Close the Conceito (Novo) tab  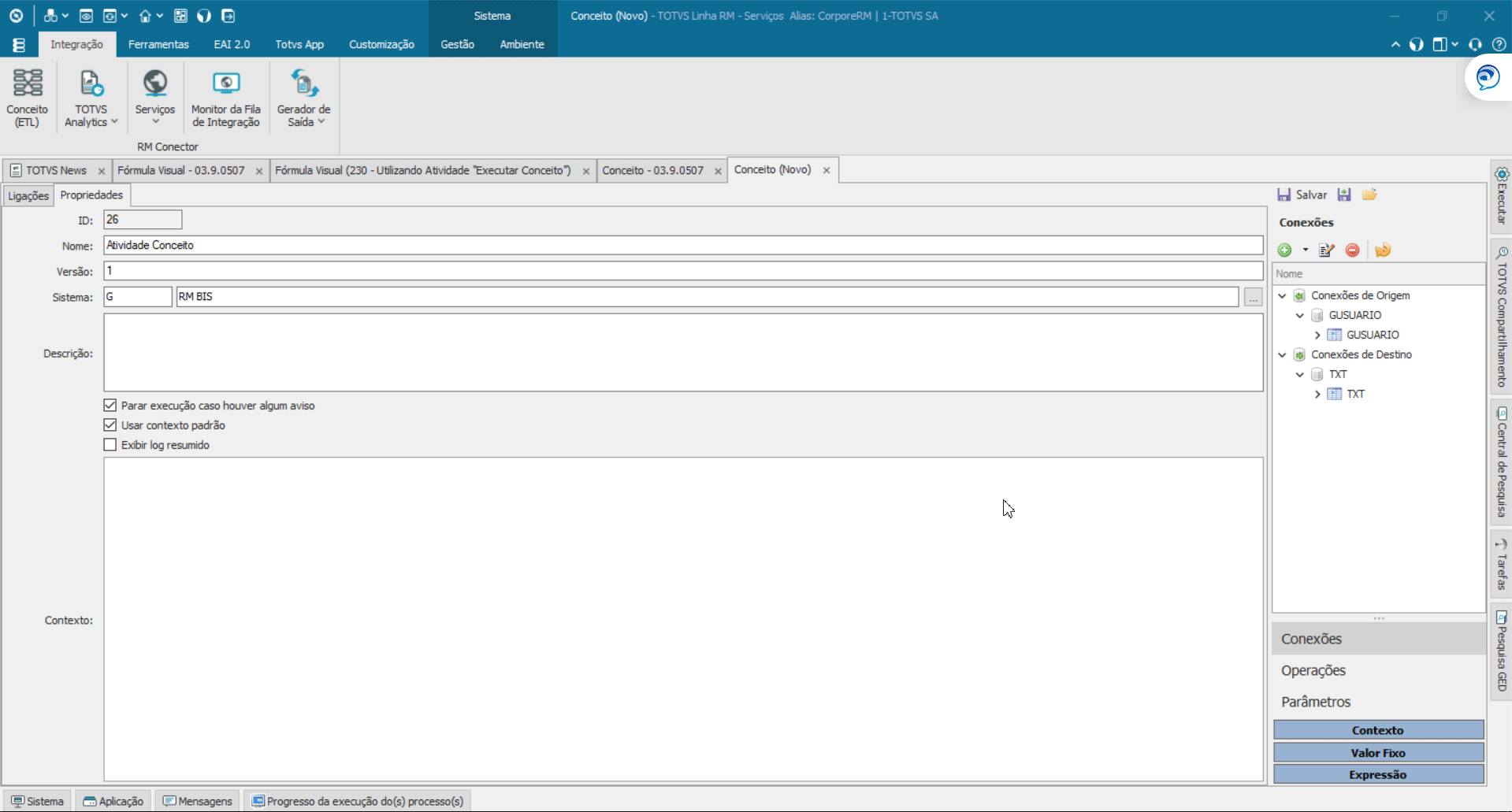point(827,170)
